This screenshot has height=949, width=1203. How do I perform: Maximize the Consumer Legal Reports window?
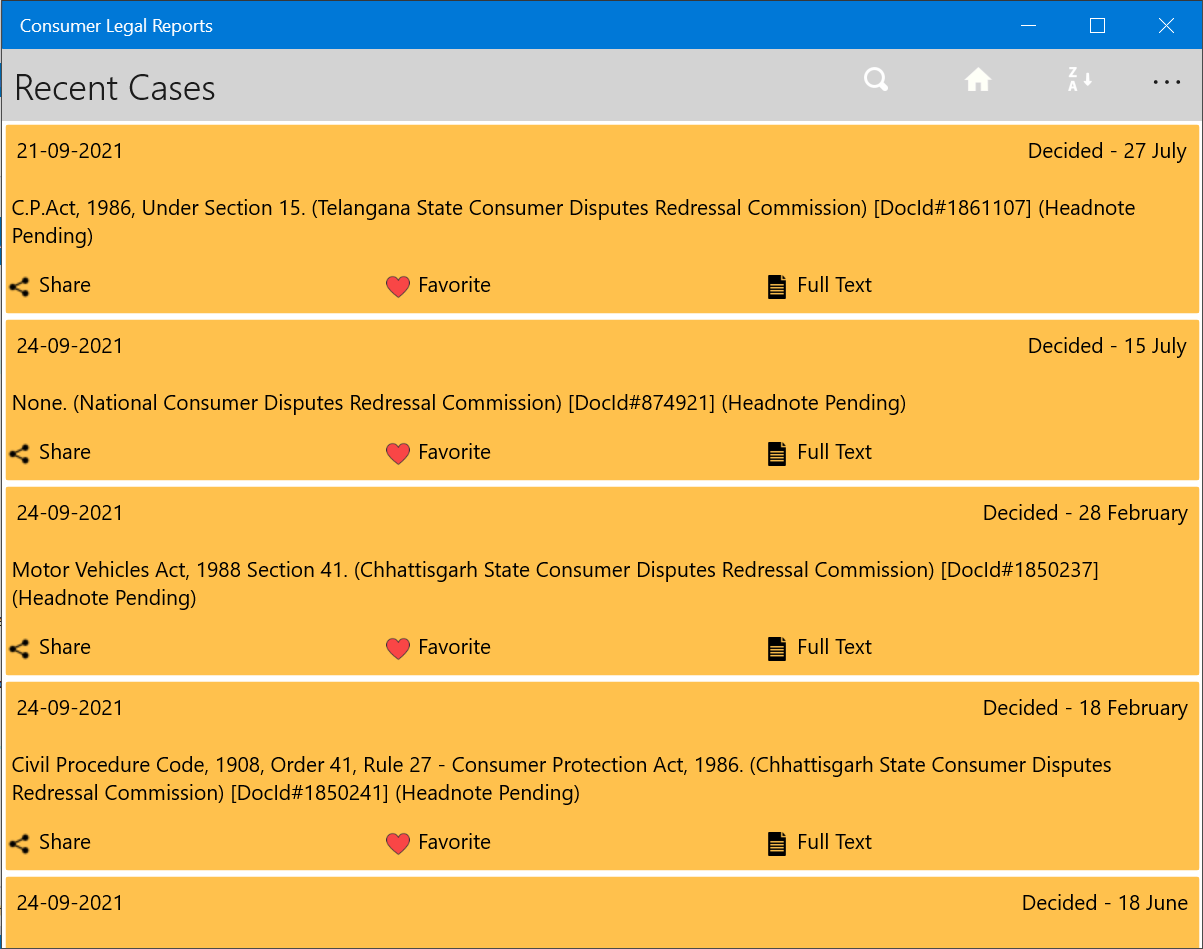[x=1097, y=26]
